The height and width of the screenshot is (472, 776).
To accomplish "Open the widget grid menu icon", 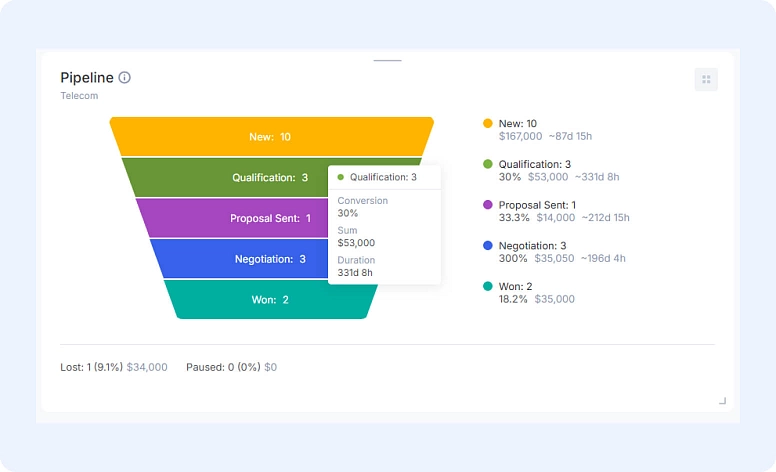I will (x=706, y=80).
